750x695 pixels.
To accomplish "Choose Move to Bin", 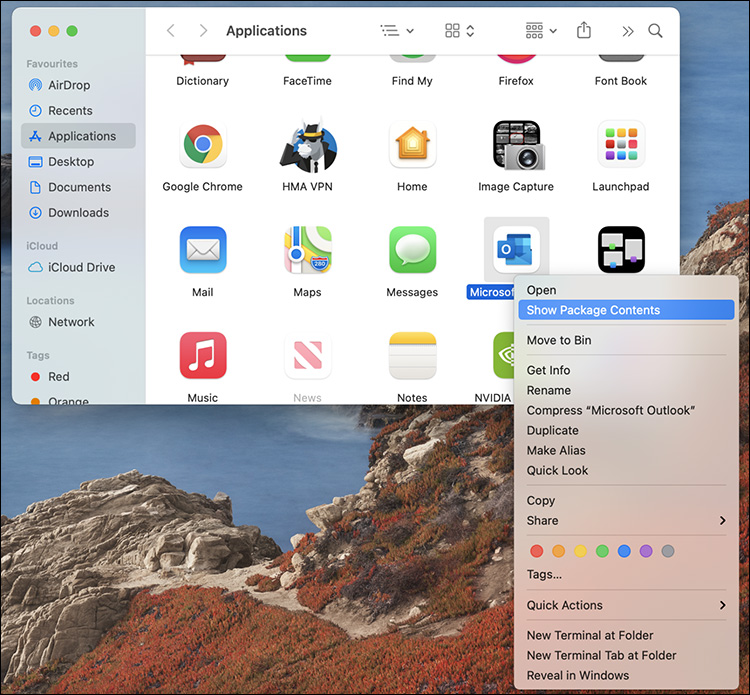I will click(626, 340).
